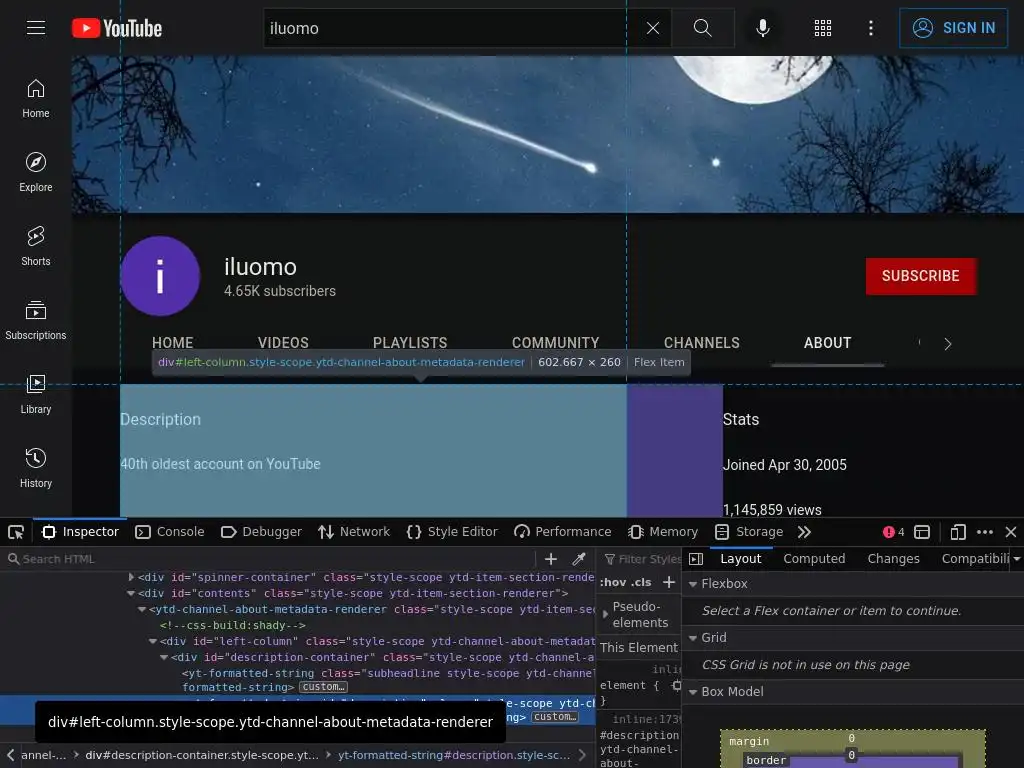
Task: Collapse the Flexbox section
Action: 693,584
